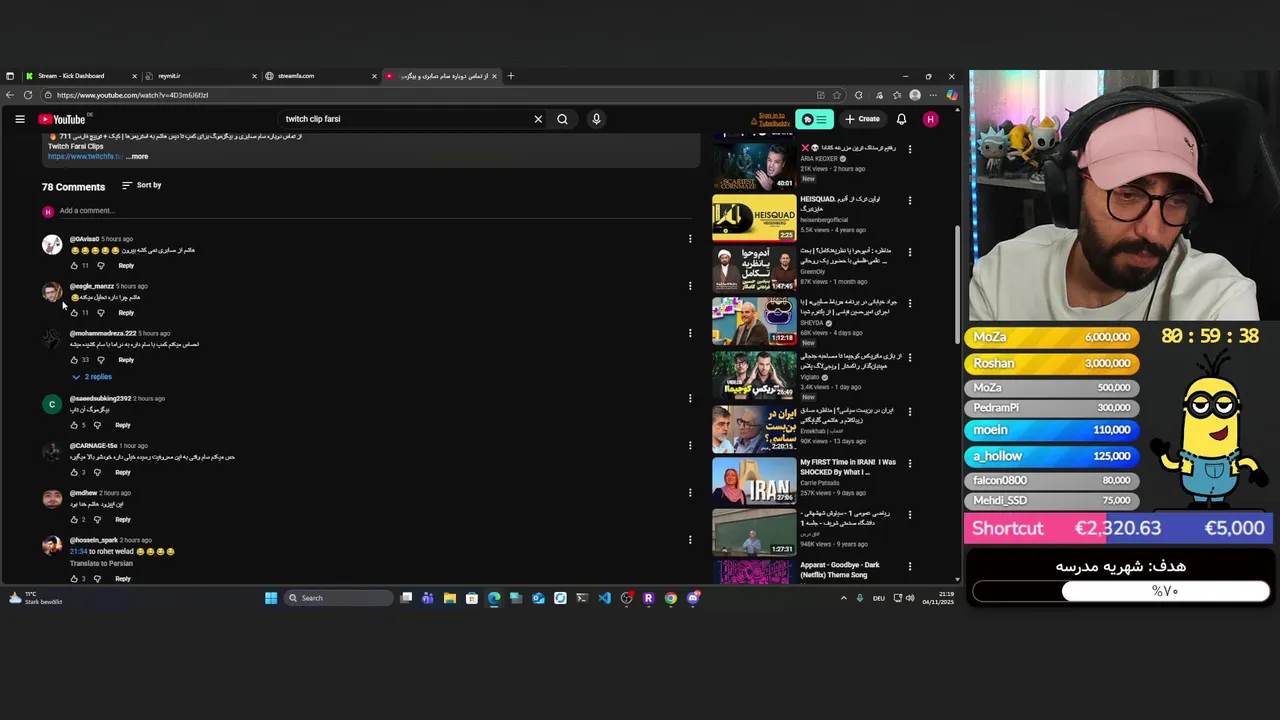The width and height of the screenshot is (1280, 720).
Task: Dislike the @mdhew comment
Action: 98,520
